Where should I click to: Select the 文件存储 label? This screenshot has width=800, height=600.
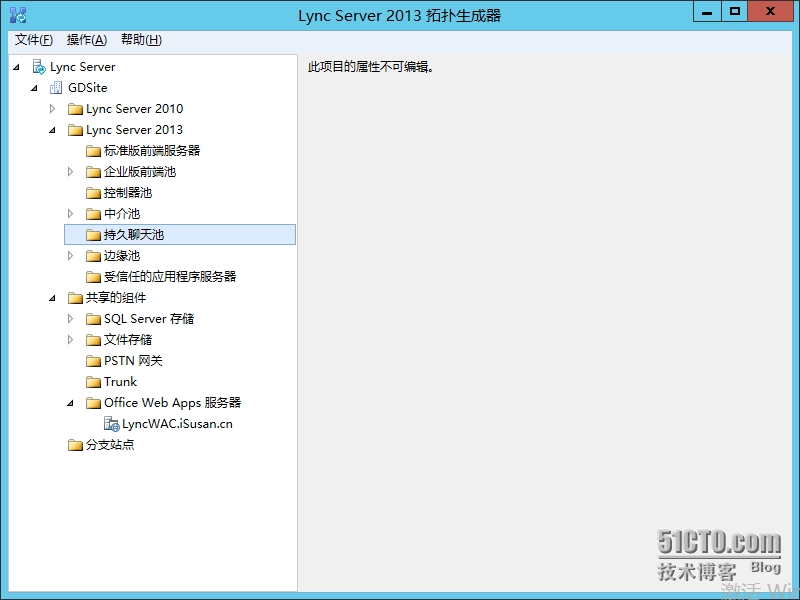[128, 340]
